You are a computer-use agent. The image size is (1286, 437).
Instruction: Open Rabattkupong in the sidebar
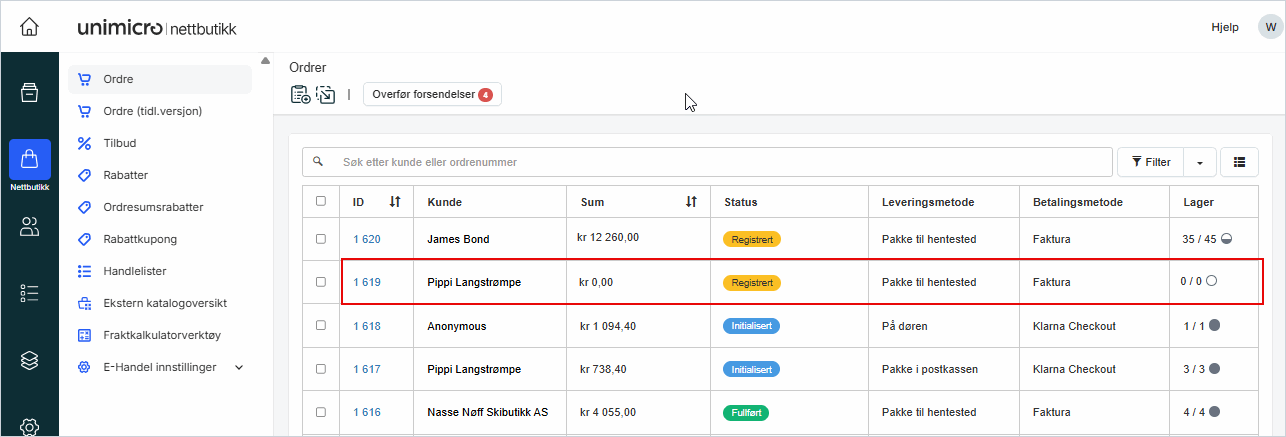click(139, 239)
